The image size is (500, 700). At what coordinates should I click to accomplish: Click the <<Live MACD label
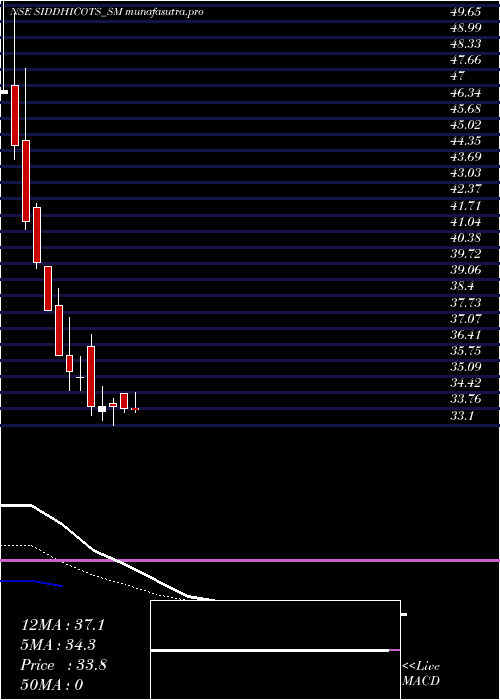(421, 674)
